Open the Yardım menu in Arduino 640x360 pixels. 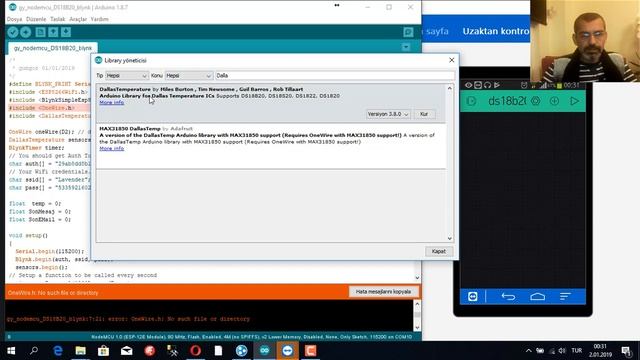[100, 19]
